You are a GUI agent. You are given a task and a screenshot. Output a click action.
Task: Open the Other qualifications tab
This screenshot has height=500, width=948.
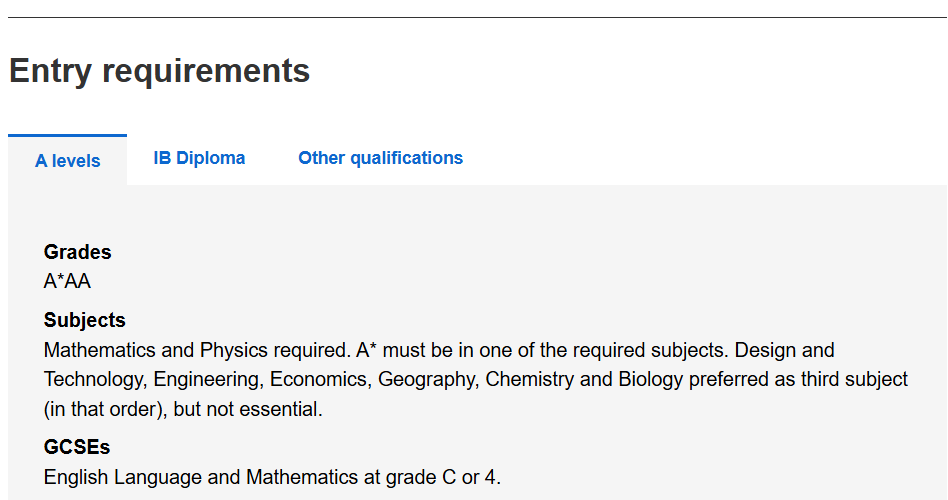coord(380,158)
